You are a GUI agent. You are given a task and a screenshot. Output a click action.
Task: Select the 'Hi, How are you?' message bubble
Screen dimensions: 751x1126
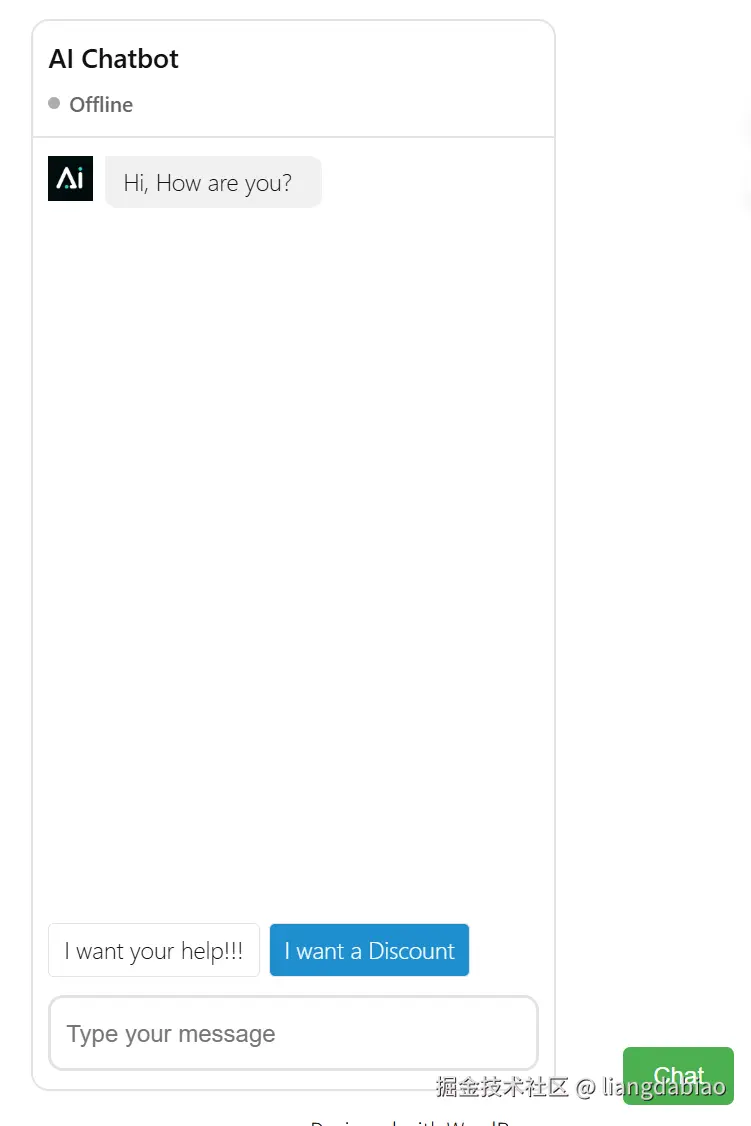coord(213,182)
